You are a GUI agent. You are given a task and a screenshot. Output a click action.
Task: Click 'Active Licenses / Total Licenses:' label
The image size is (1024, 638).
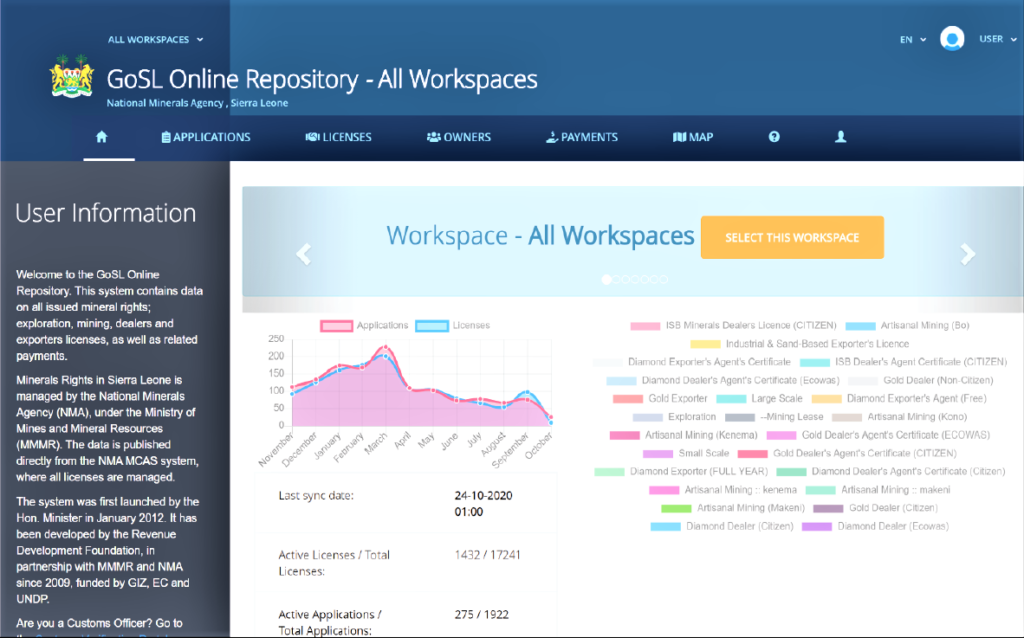(334, 563)
